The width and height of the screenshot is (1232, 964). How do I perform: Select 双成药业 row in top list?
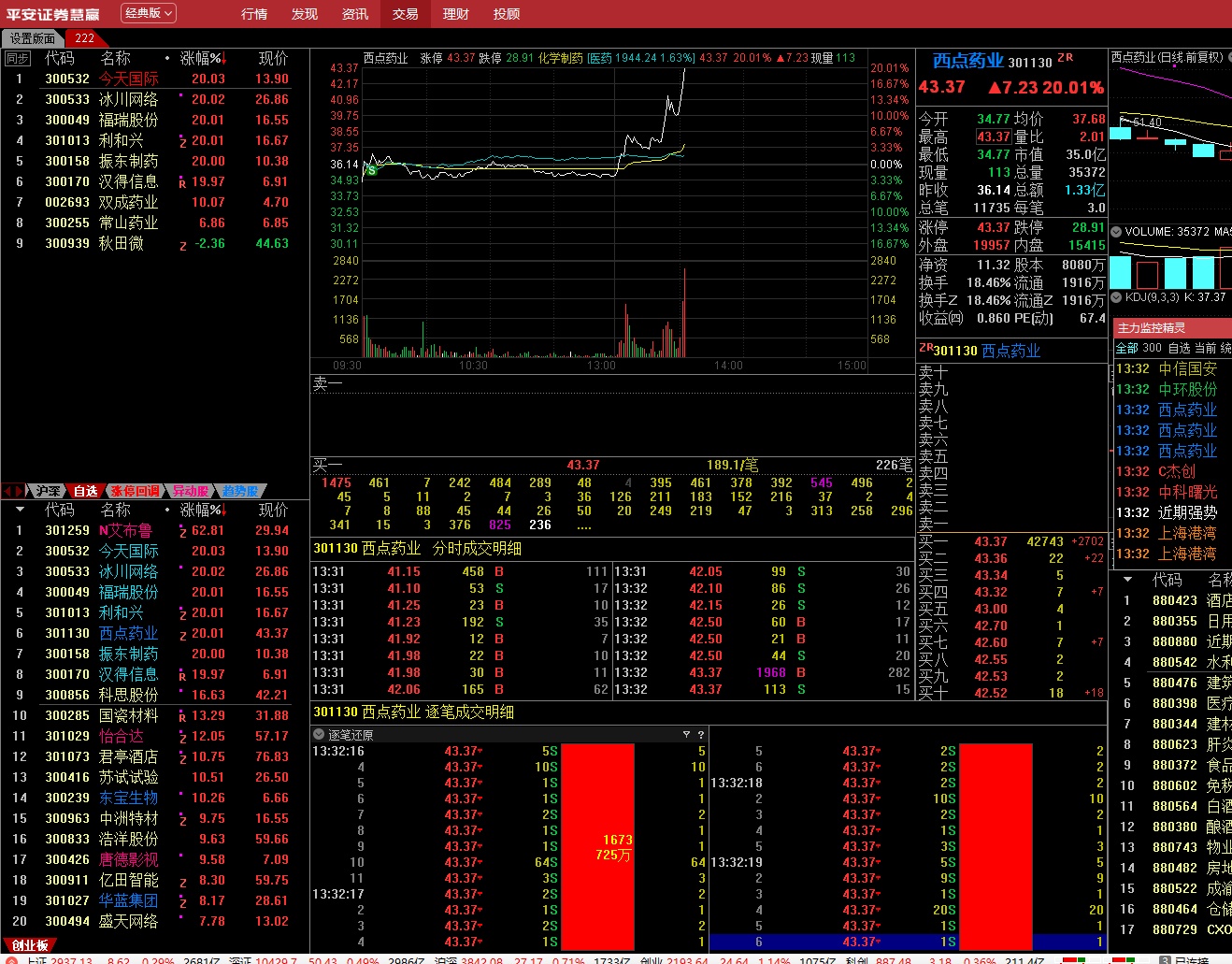tap(154, 203)
